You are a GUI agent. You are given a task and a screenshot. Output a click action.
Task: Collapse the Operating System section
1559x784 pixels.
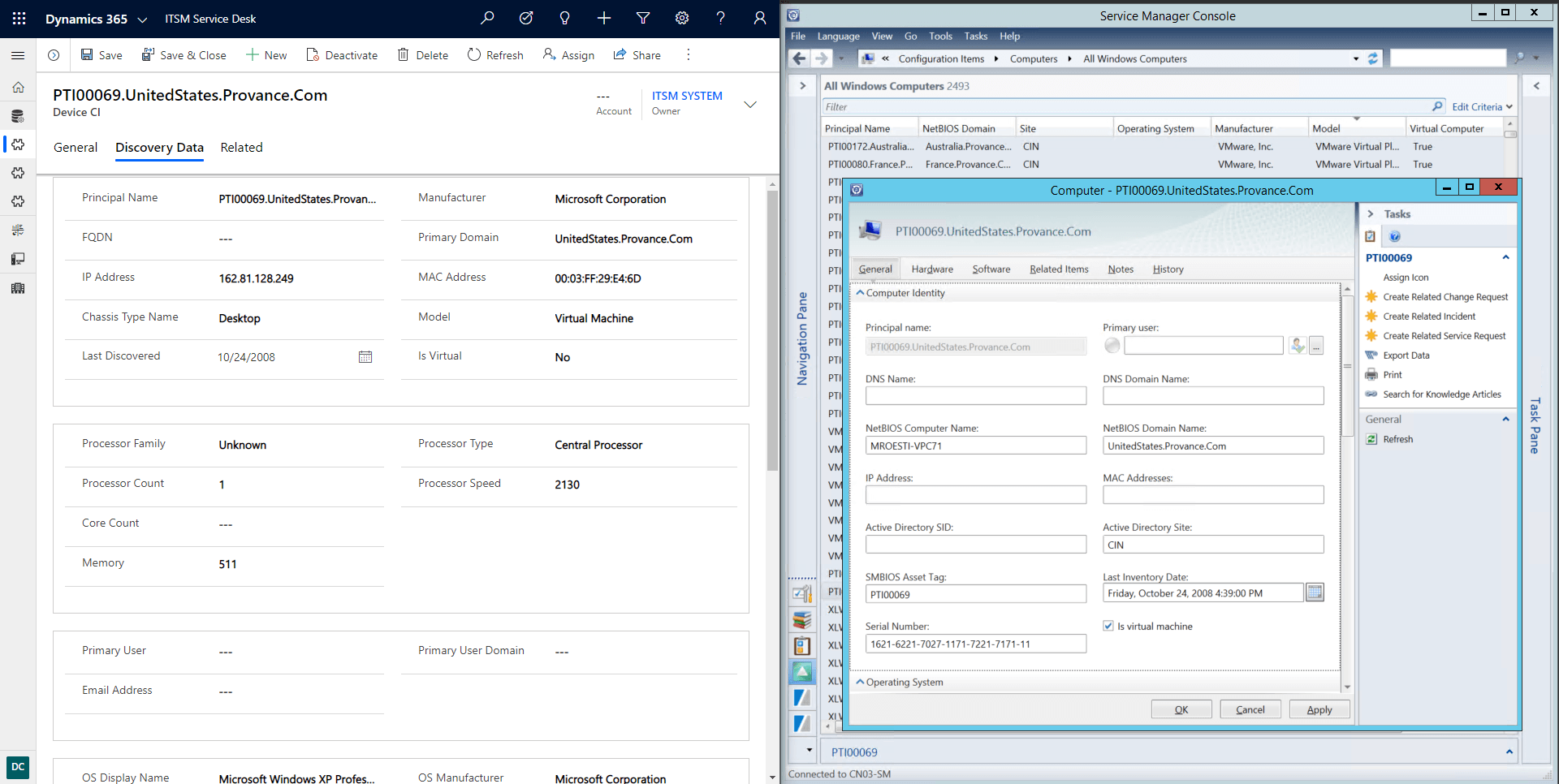(x=861, y=682)
